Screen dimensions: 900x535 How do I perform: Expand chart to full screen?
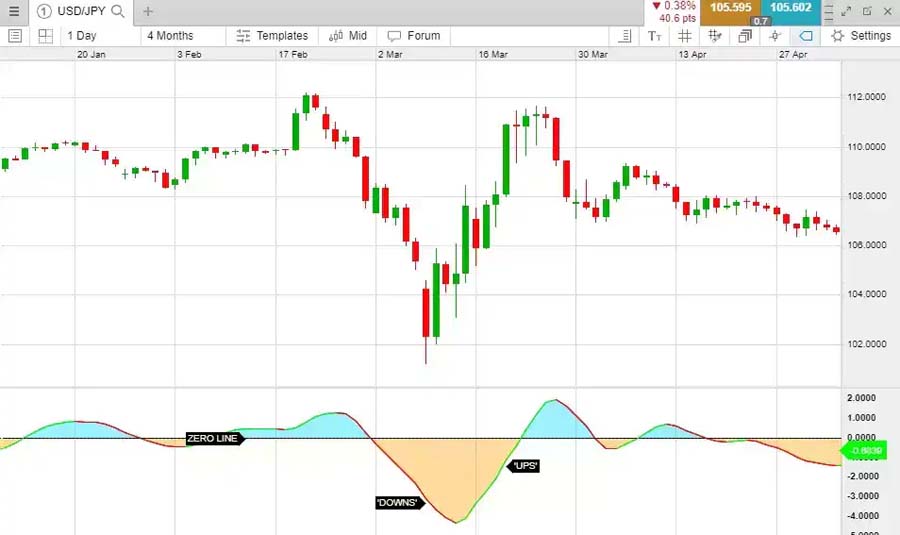pos(847,11)
